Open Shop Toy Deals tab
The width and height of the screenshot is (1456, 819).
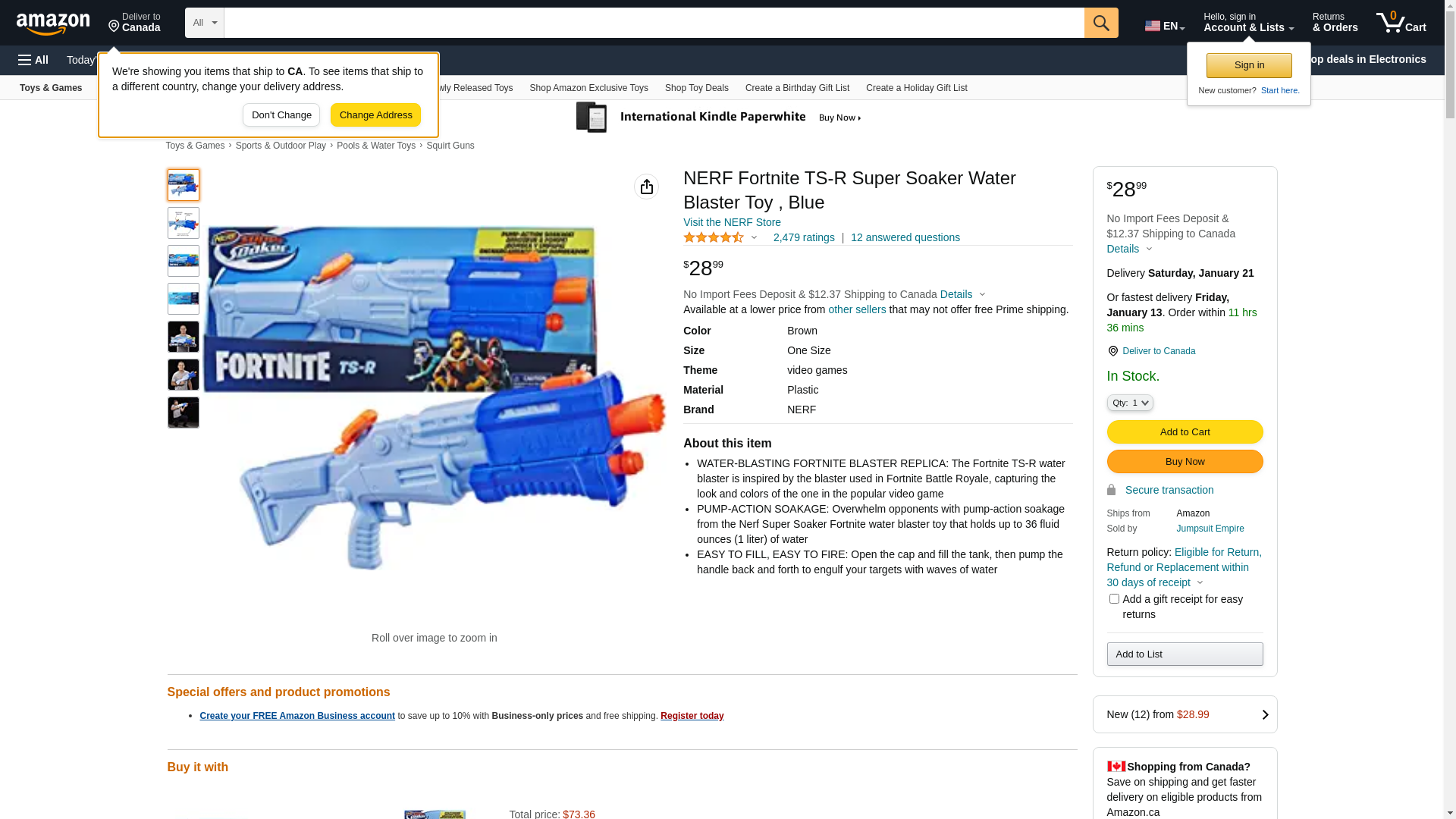coord(697,88)
